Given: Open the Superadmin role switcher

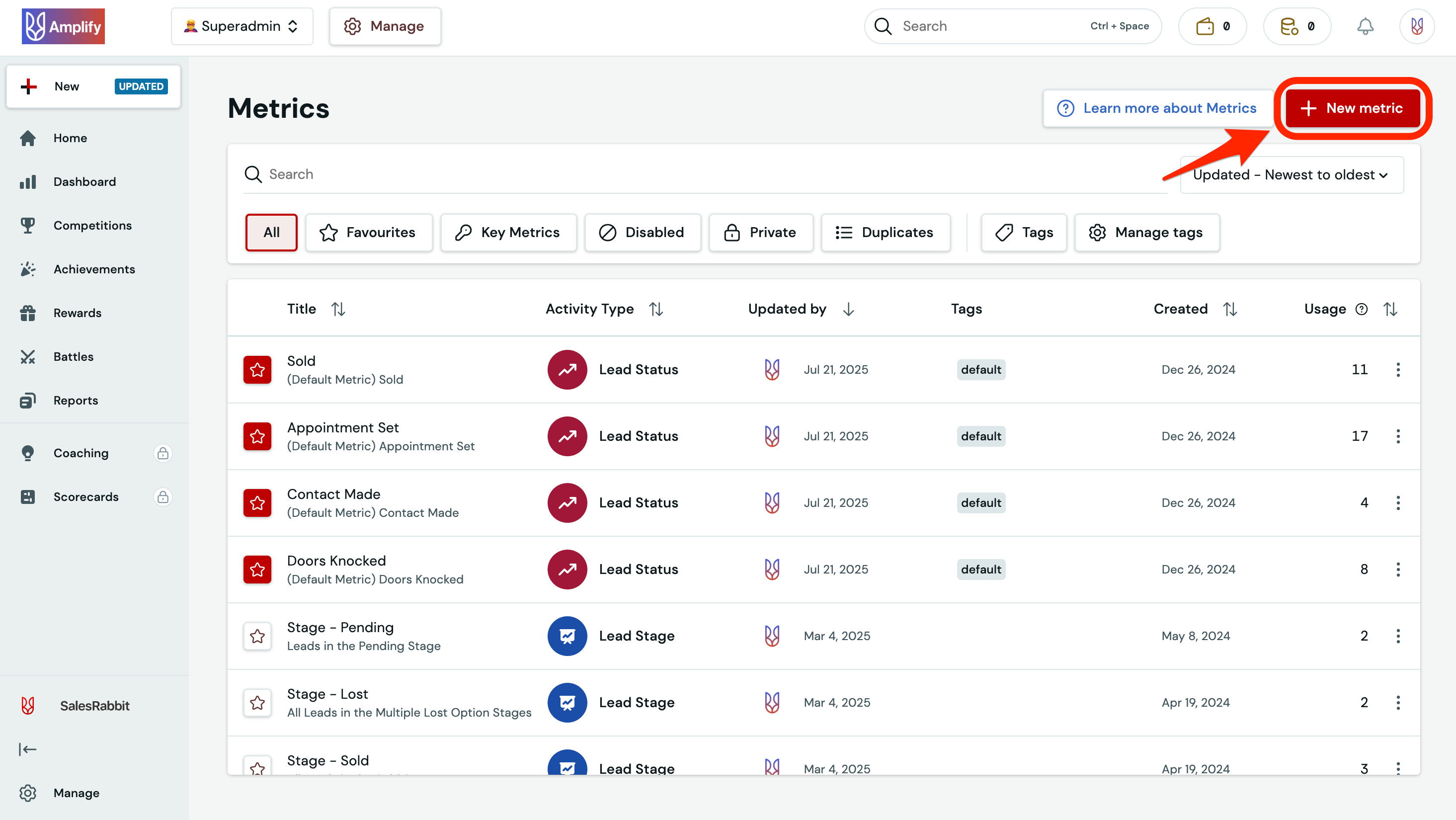Looking at the screenshot, I should (242, 26).
